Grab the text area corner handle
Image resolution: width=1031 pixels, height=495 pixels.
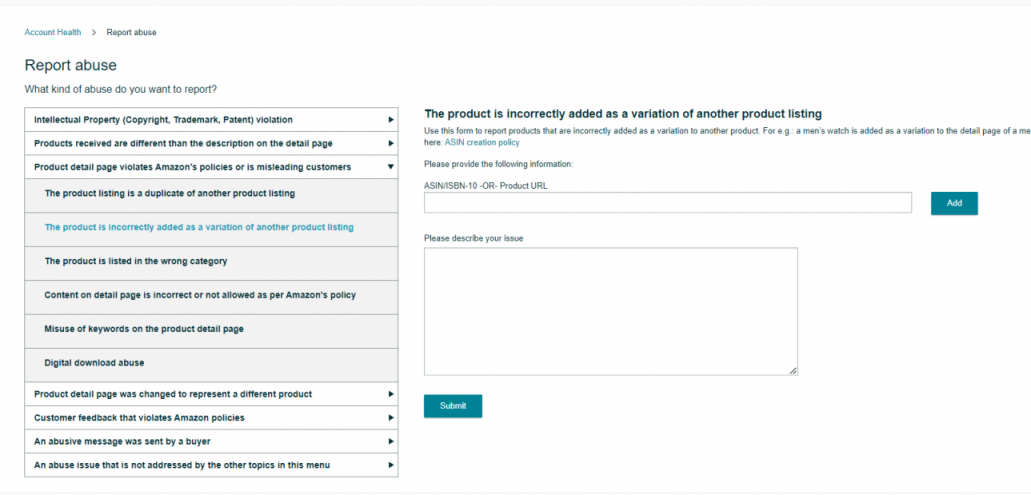click(x=793, y=371)
